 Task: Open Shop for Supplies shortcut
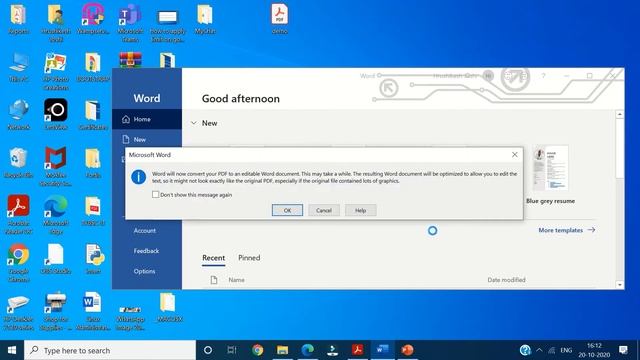tap(56, 311)
